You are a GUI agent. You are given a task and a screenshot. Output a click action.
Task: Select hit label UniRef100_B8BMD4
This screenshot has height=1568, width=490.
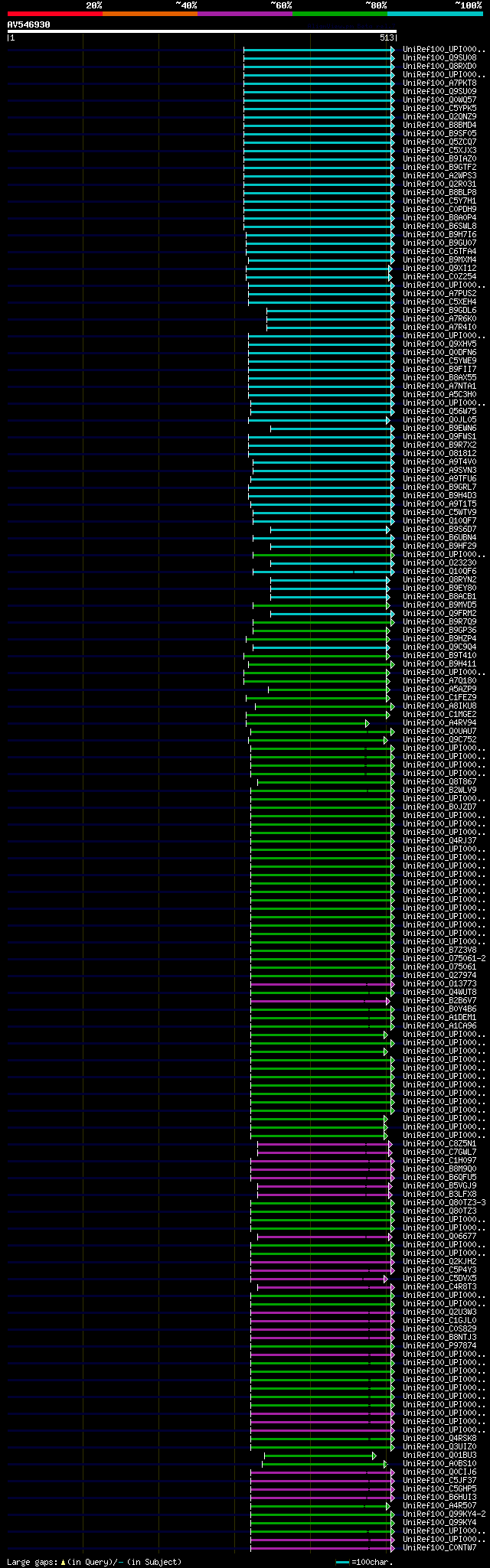tap(439, 126)
